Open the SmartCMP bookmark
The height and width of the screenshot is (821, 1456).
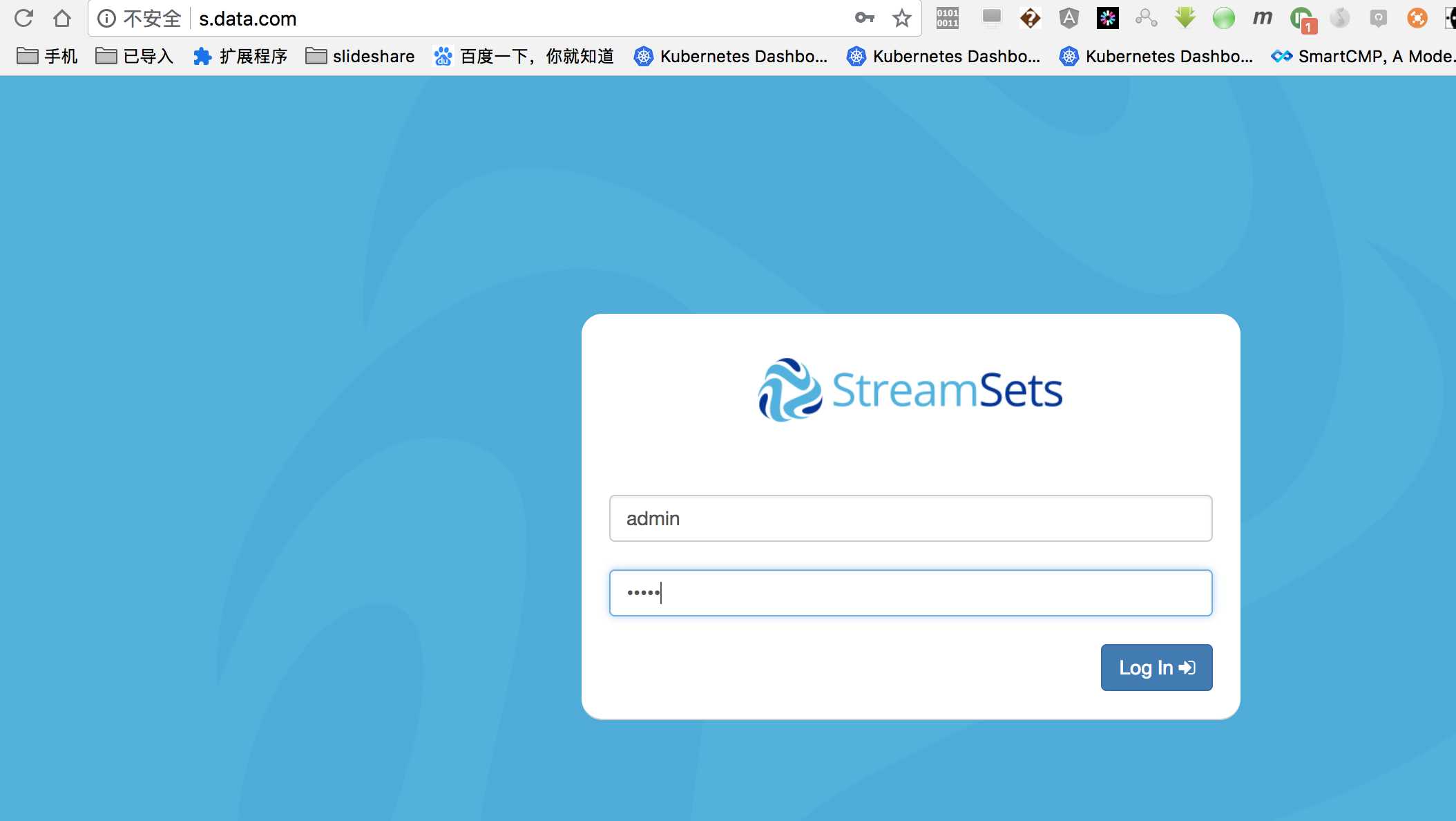click(1363, 56)
